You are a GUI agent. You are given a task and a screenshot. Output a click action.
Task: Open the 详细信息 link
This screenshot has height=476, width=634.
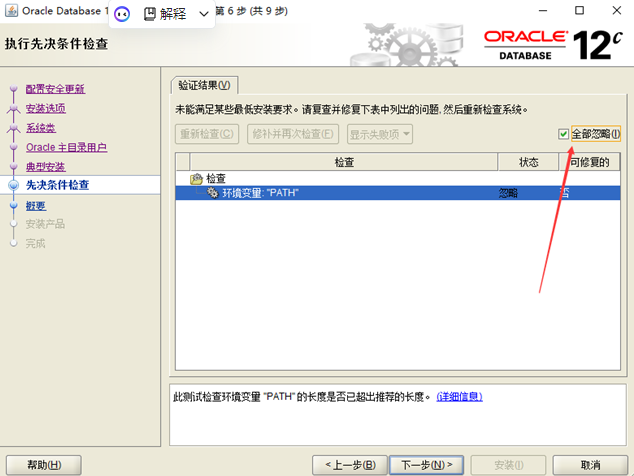tap(459, 397)
